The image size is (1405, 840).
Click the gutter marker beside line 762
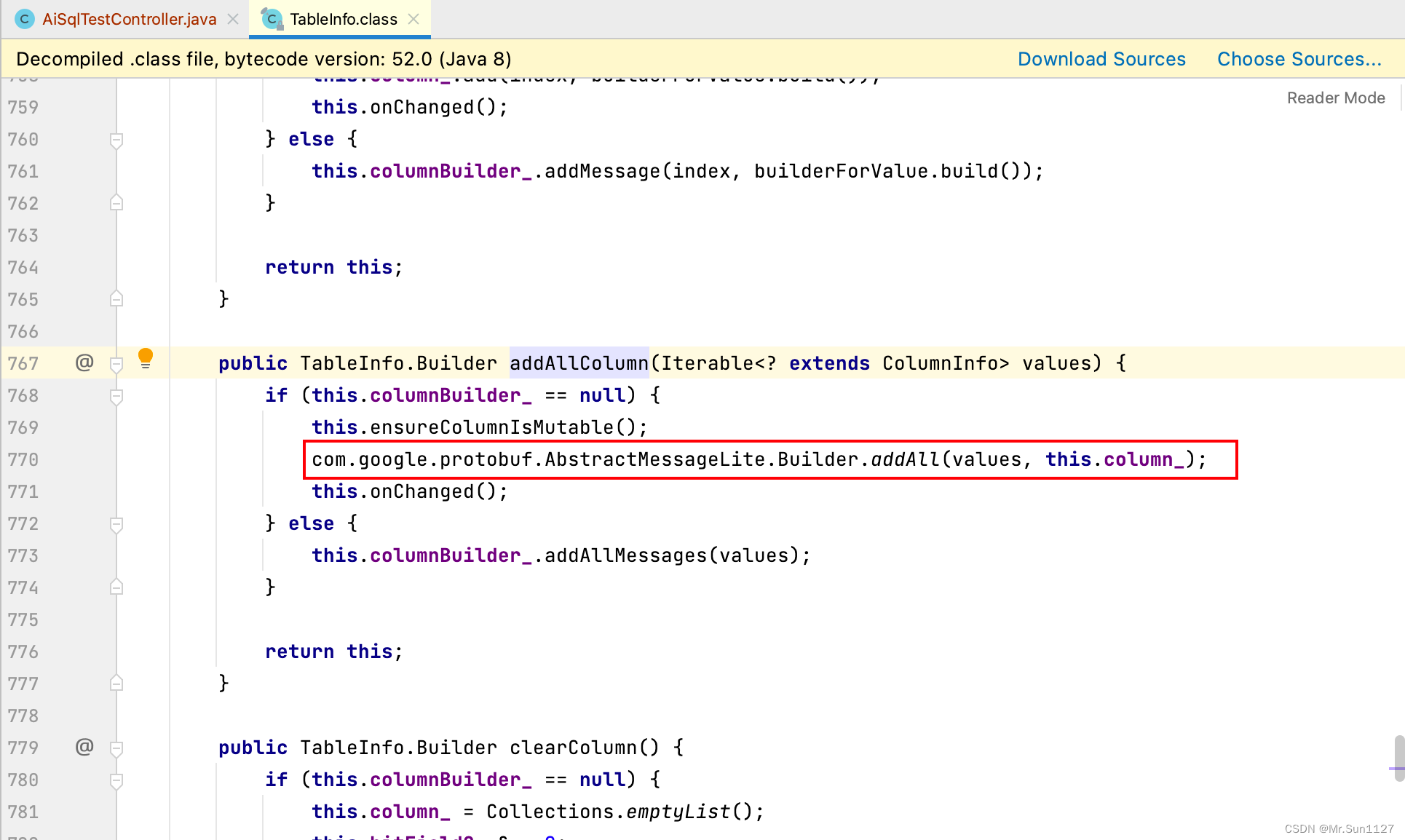click(116, 203)
